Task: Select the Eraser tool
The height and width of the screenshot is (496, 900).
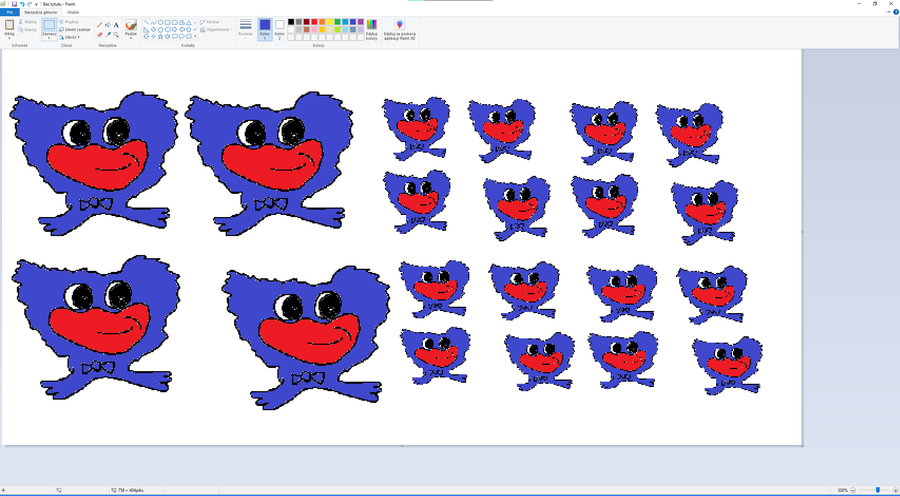Action: 100,34
